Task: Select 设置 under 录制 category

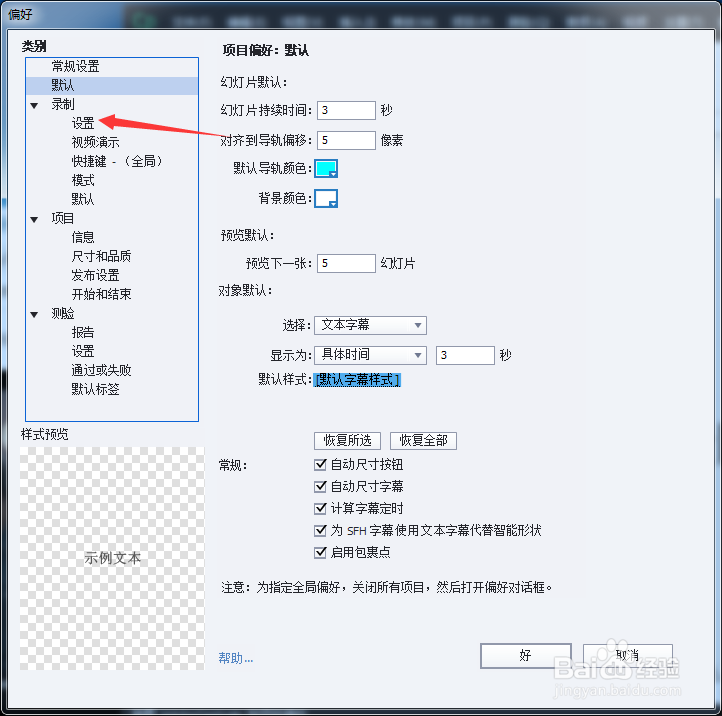Action: click(x=83, y=123)
